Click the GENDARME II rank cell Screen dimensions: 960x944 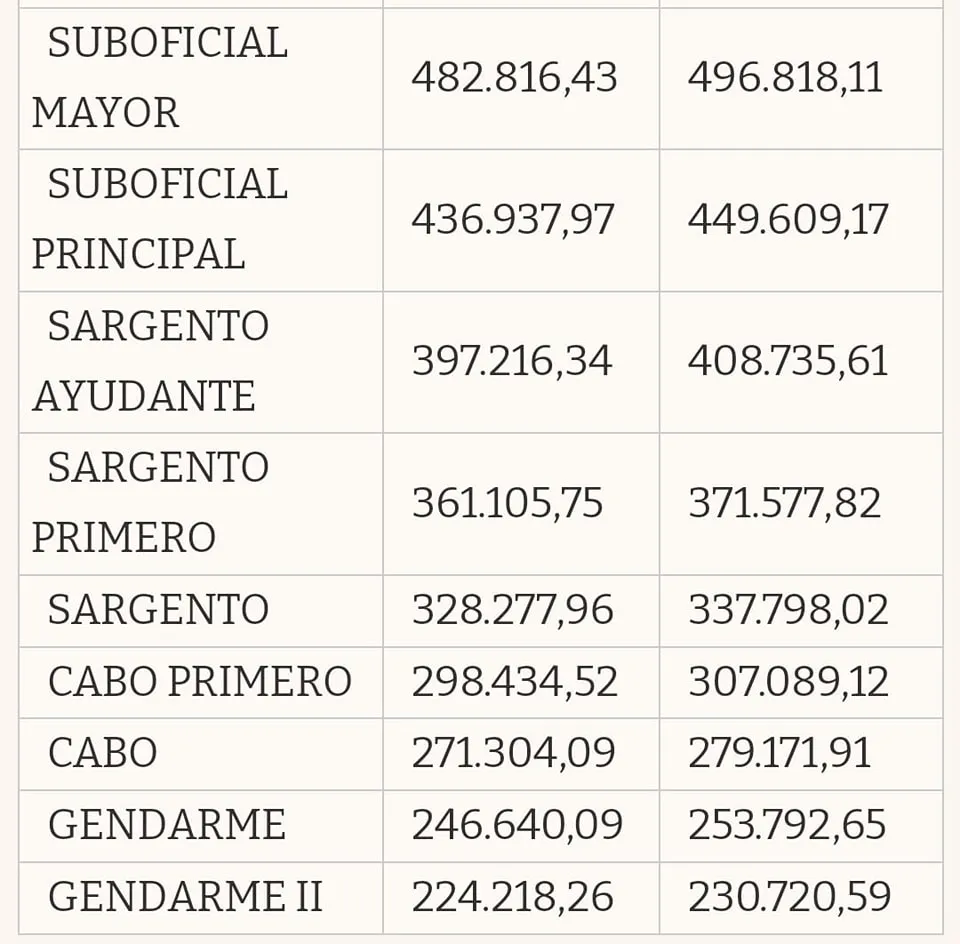click(185, 896)
